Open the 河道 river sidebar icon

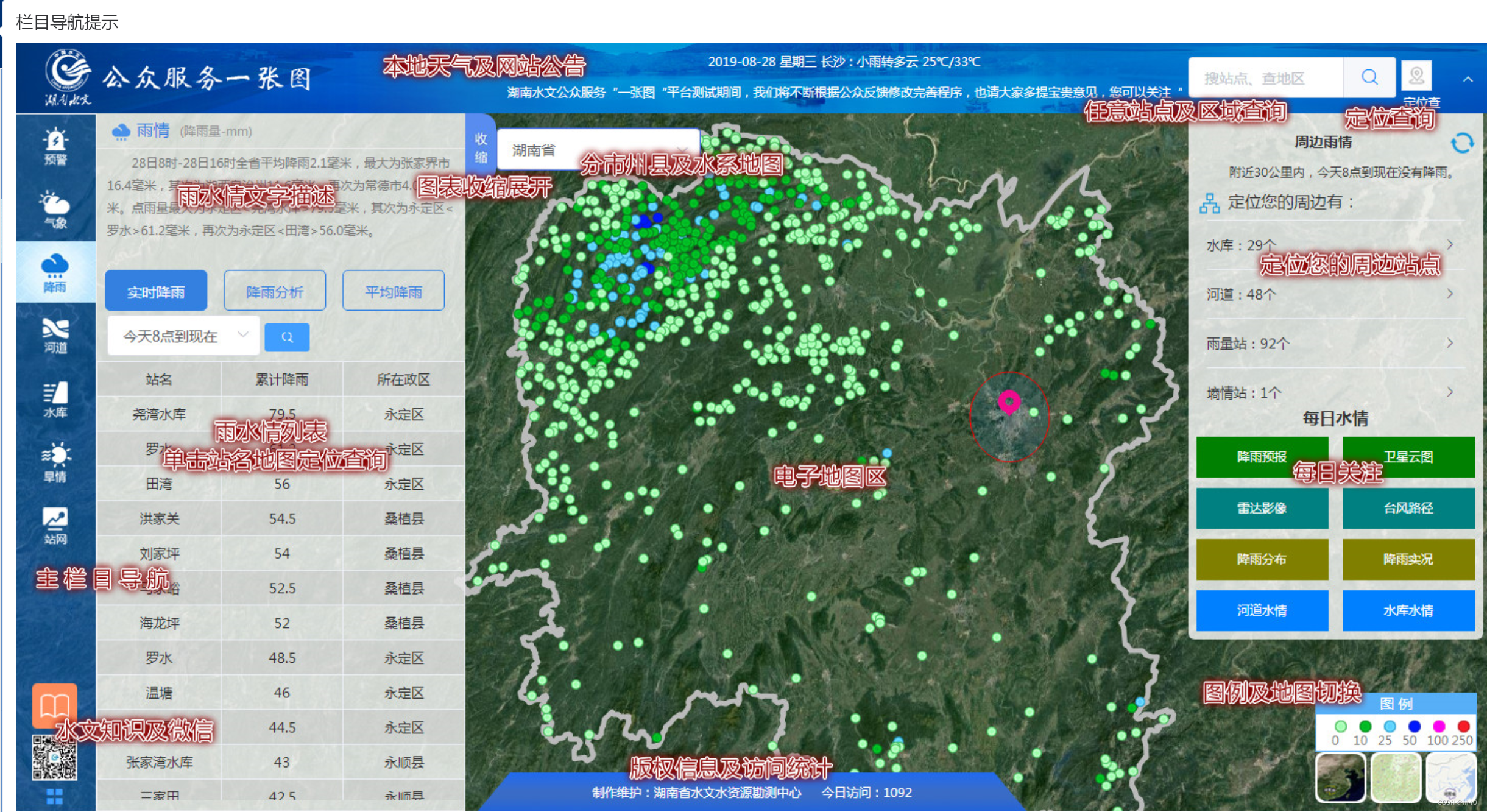(55, 335)
